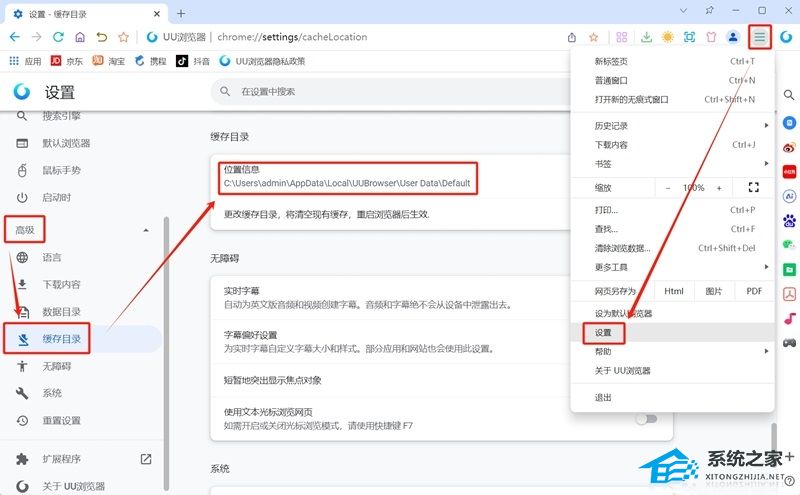This screenshot has height=495, width=800.
Task: Select 缓存目录 in sidebar
Action: coord(82,339)
